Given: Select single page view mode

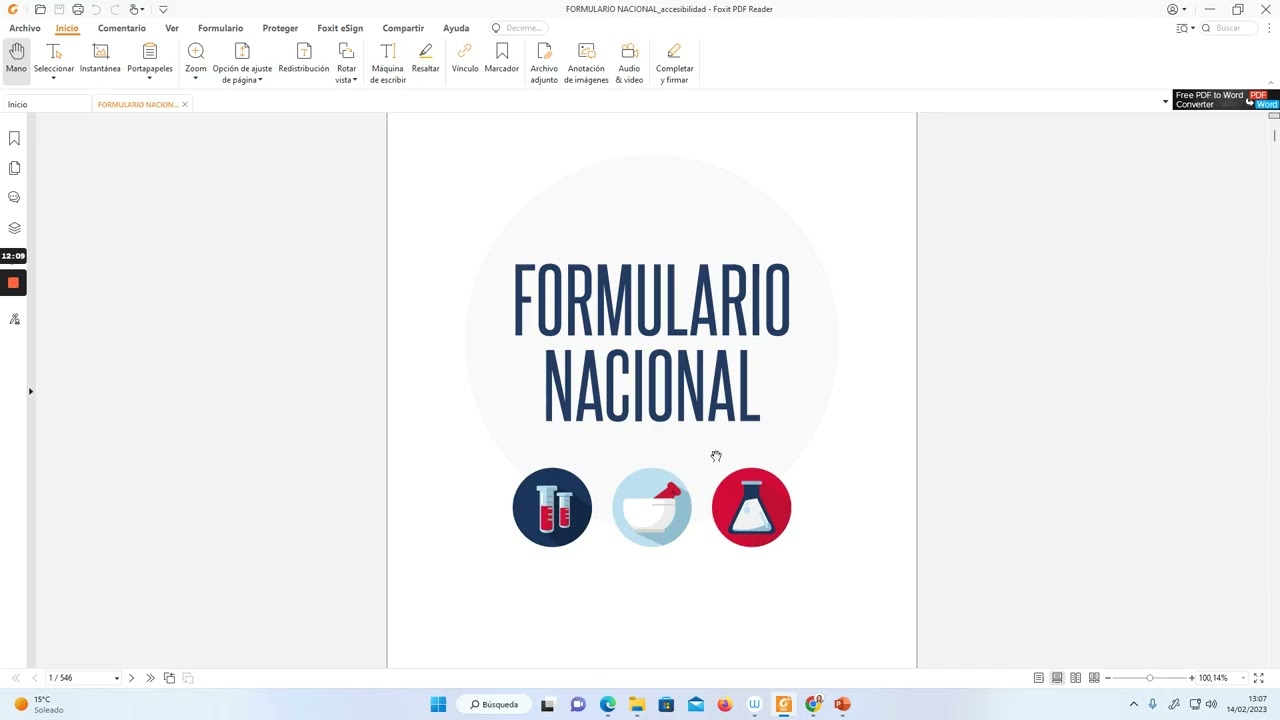Looking at the screenshot, I should [x=1039, y=678].
